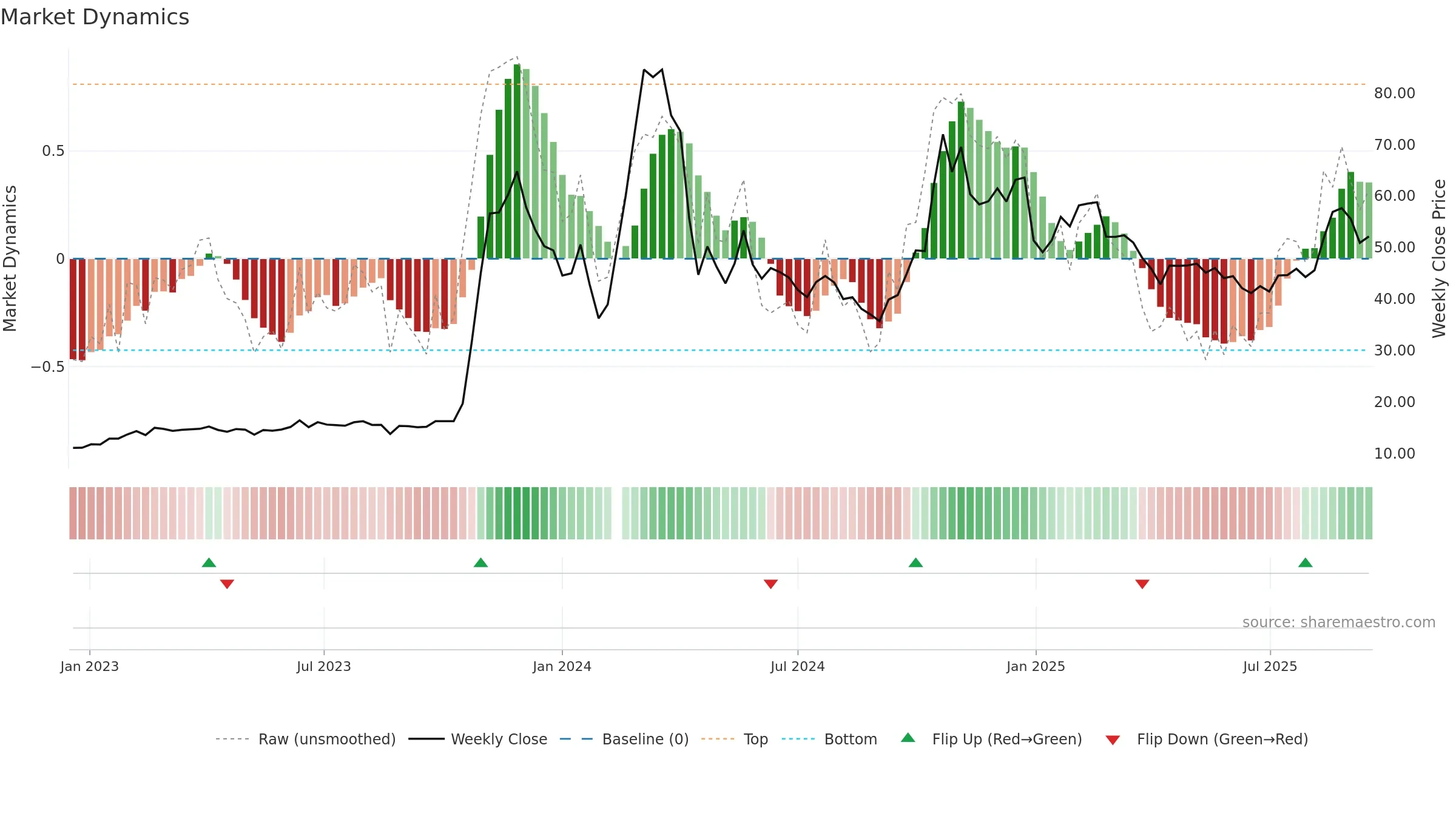Click the Jan 2025 x-axis label

(1036, 666)
